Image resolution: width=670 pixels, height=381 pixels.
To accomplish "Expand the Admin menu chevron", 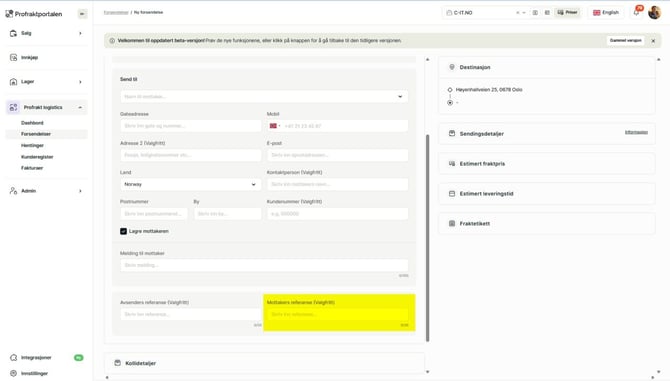I will (x=80, y=191).
